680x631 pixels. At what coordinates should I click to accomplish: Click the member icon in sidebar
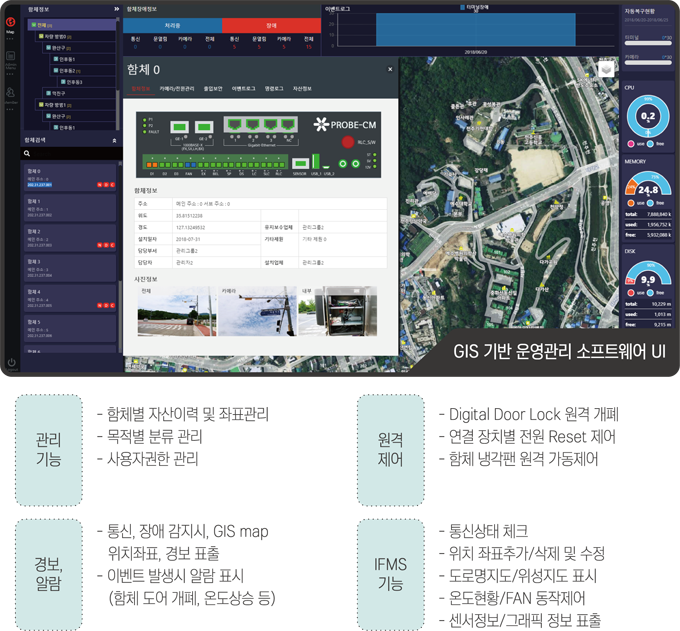point(10,94)
